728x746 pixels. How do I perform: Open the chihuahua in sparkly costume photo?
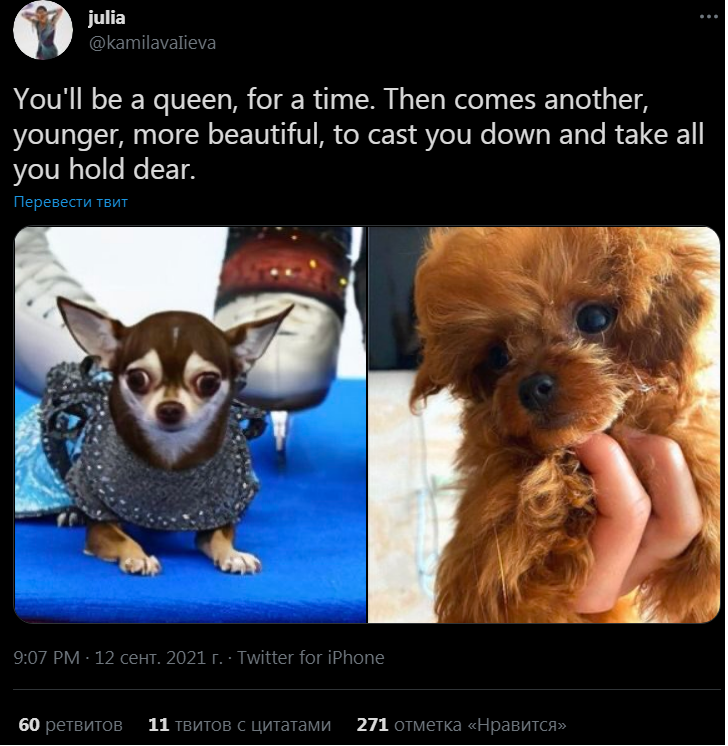point(191,424)
